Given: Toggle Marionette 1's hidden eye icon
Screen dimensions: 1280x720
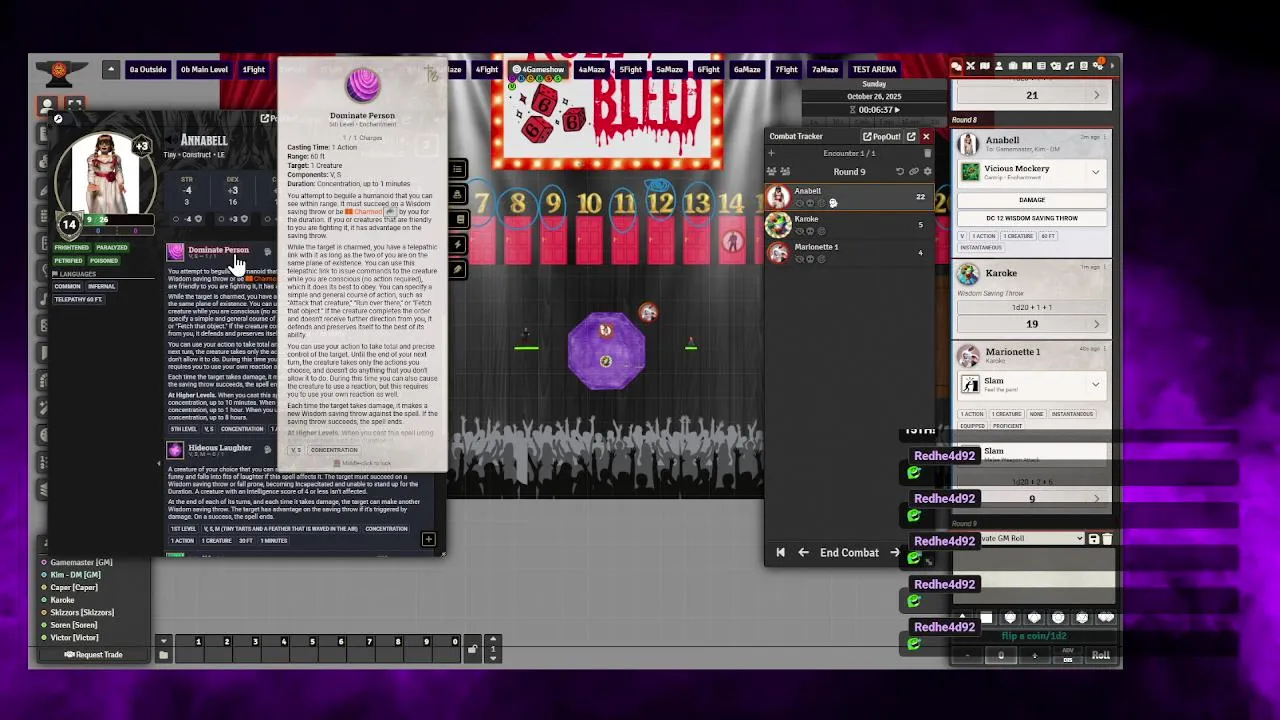Looking at the screenshot, I should (799, 259).
